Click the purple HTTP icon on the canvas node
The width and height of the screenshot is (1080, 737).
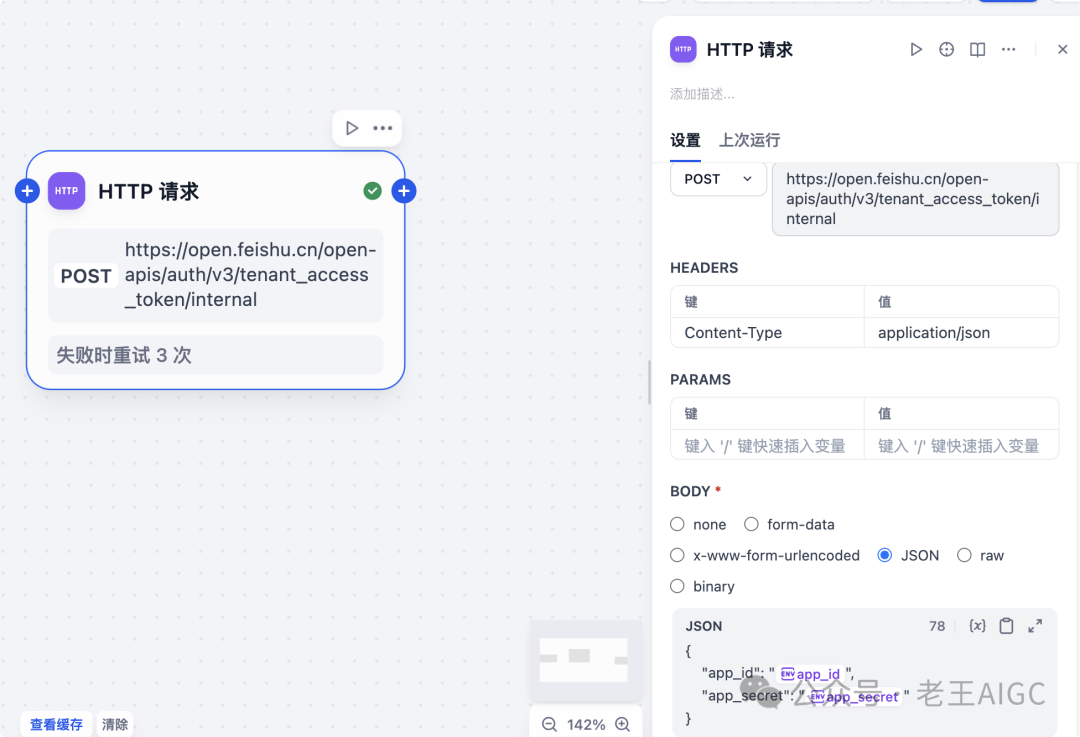(66, 191)
